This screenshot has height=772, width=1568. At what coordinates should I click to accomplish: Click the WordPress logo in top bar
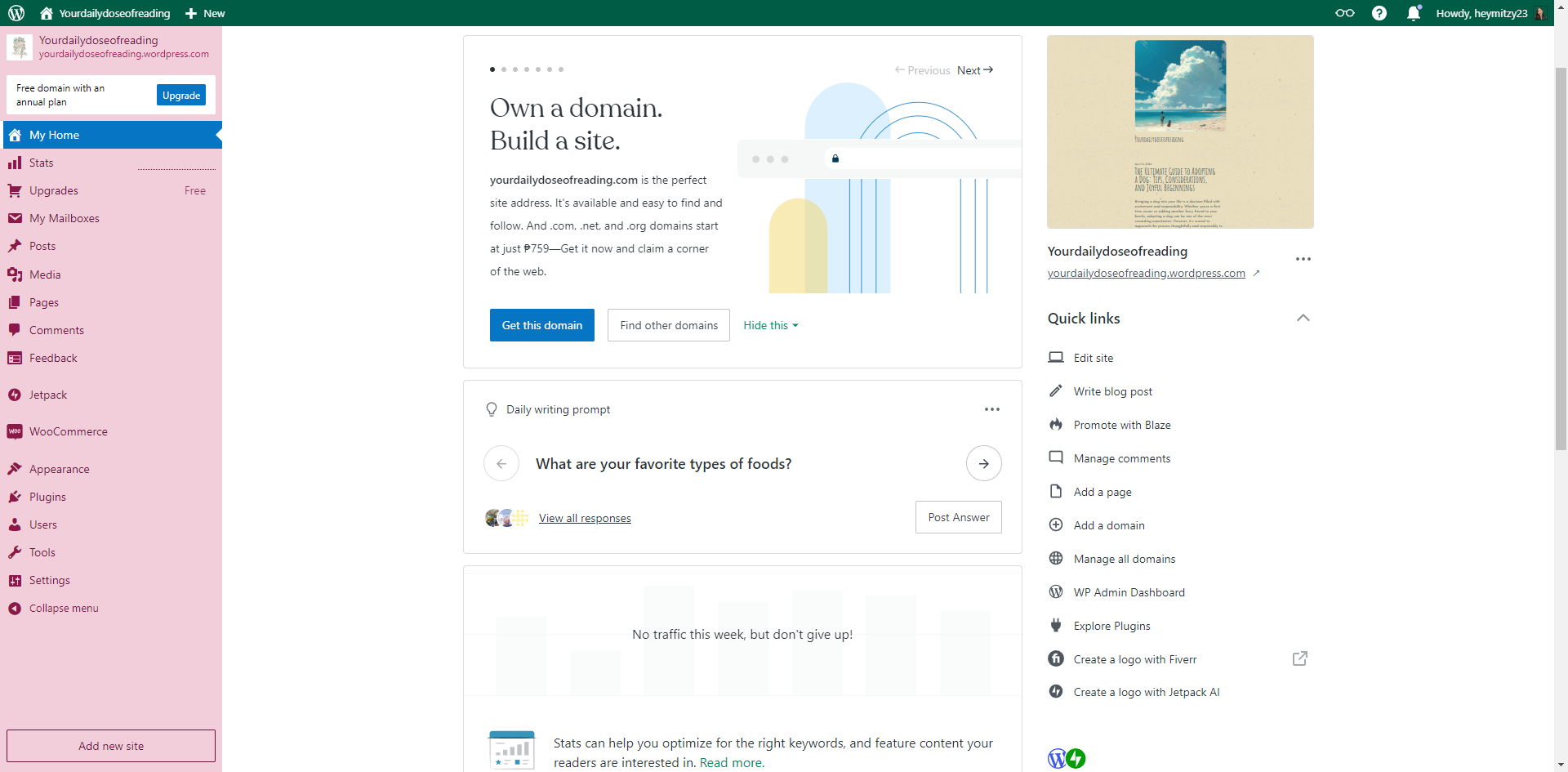point(16,13)
